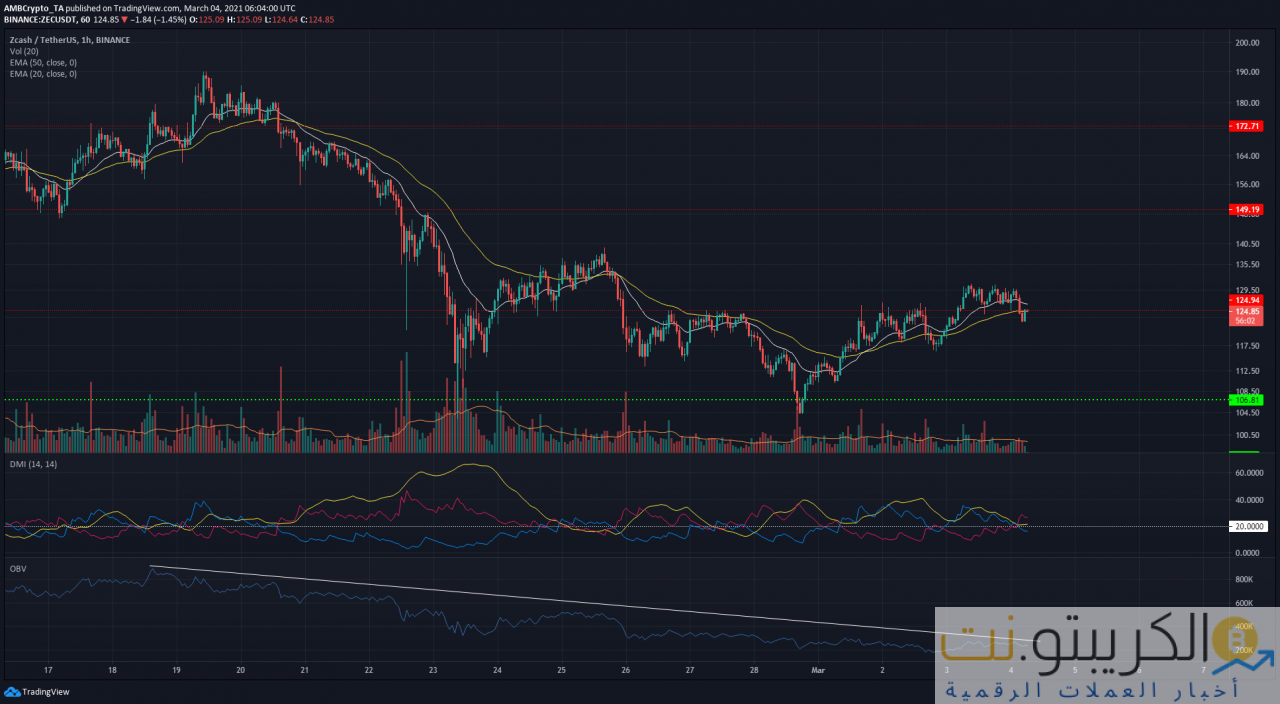Open TradingView.com from the header link
Image resolution: width=1280 pixels, height=704 pixels.
pos(146,8)
